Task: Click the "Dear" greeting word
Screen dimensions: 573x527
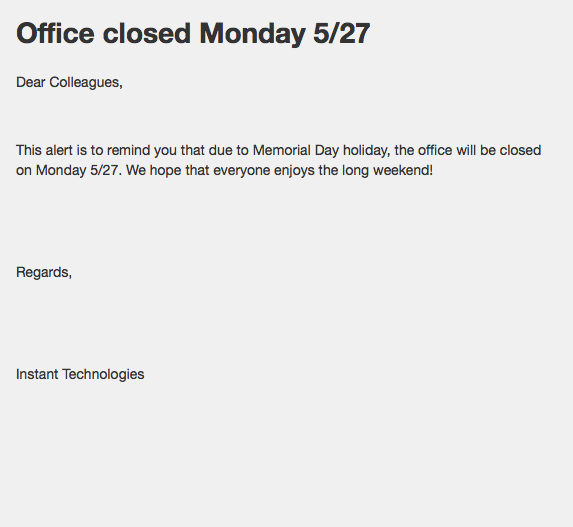Action: point(31,82)
